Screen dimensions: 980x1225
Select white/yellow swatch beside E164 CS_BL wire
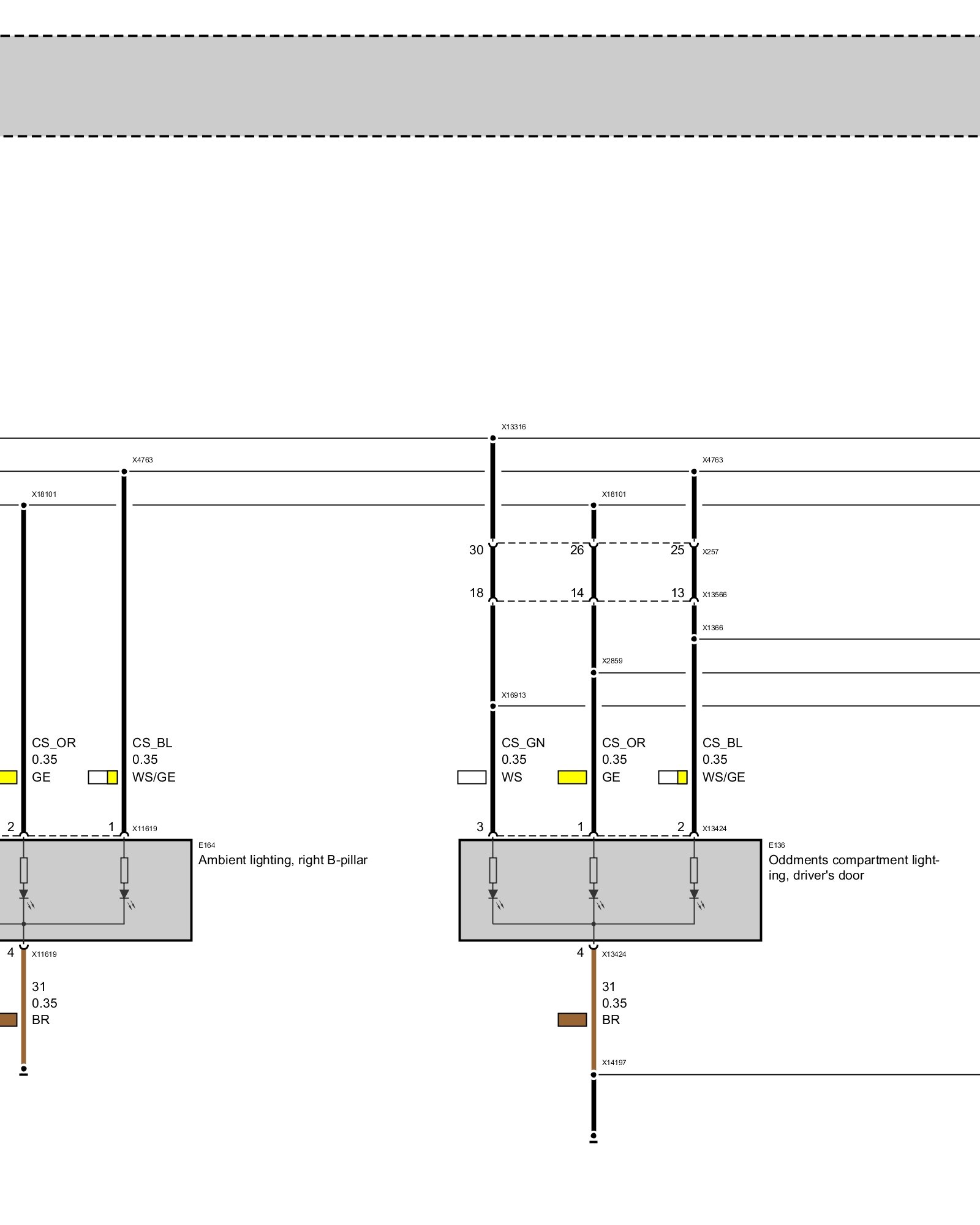tap(103, 777)
